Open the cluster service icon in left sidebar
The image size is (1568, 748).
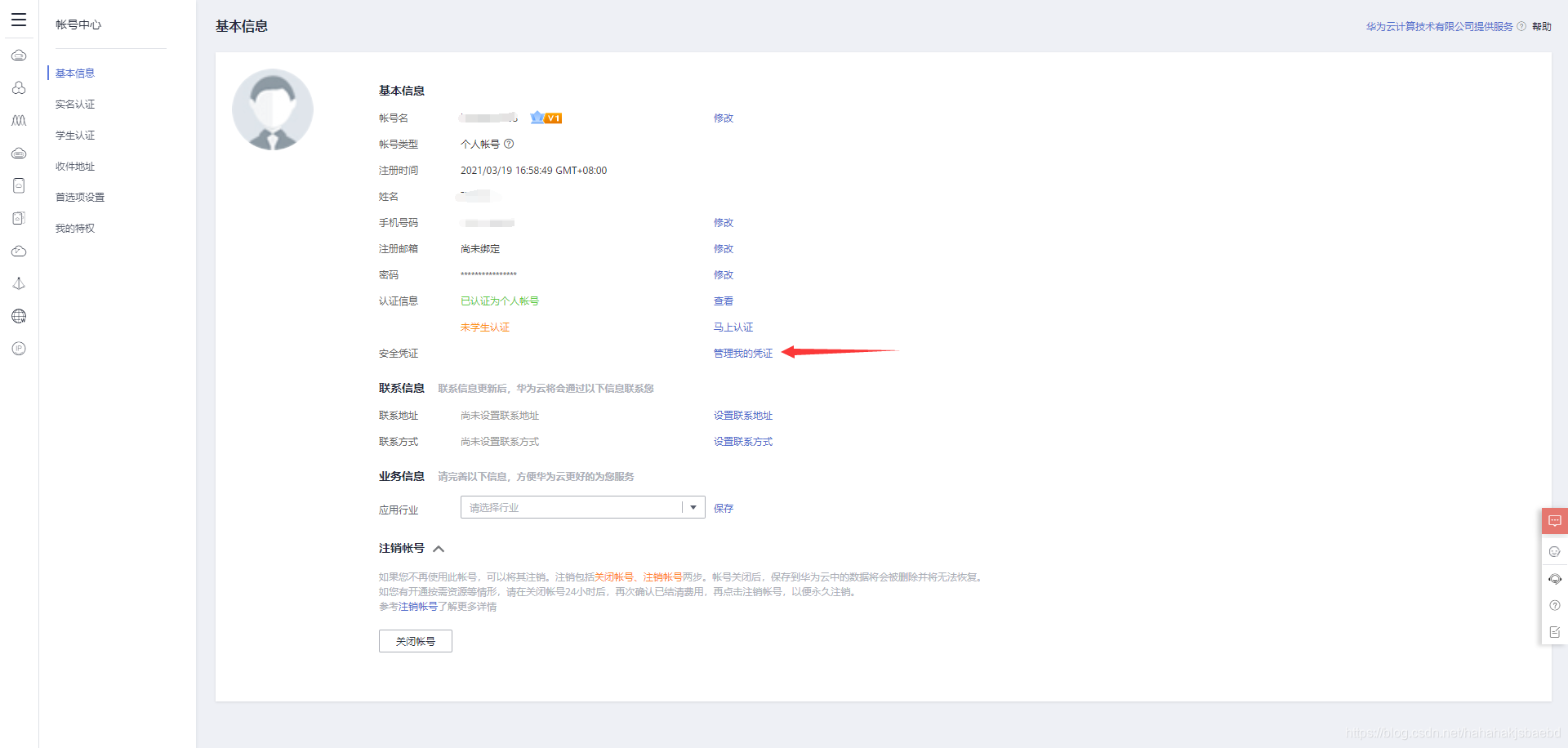19,88
